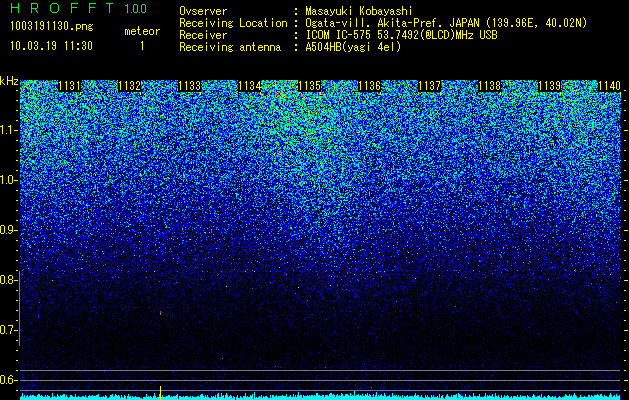Click the 0.9 kHz axis label

(8, 230)
